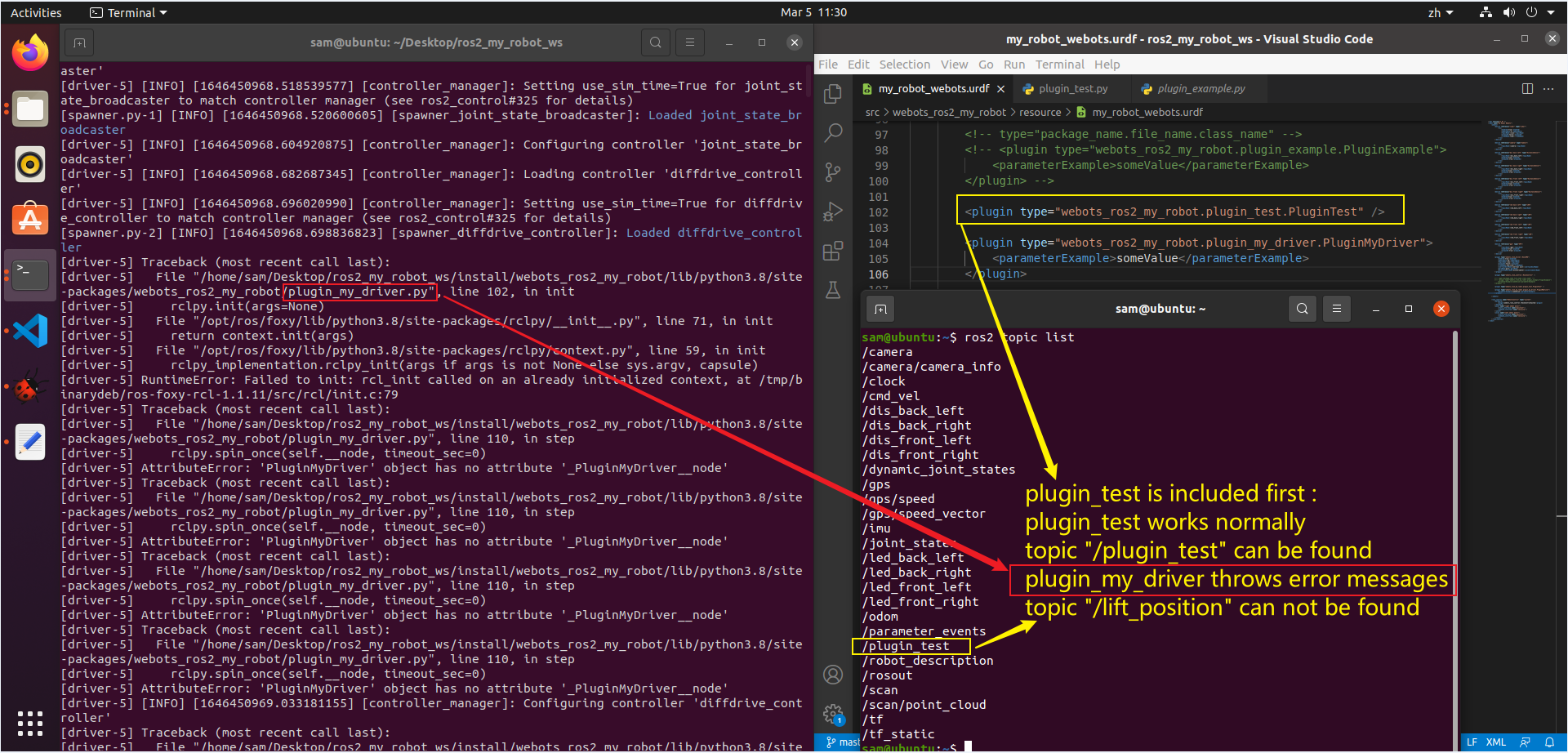This screenshot has height=753, width=1568.
Task: Click Activities in the top bar
Action: [x=36, y=12]
